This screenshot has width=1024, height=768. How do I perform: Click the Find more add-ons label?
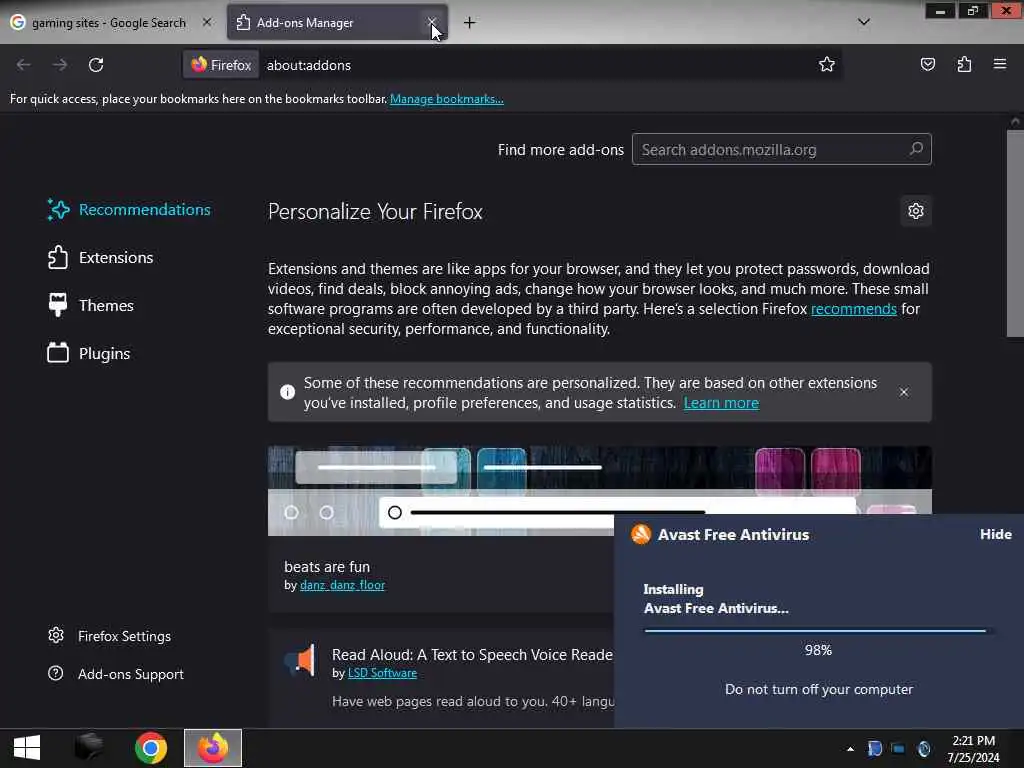pyautogui.click(x=560, y=150)
